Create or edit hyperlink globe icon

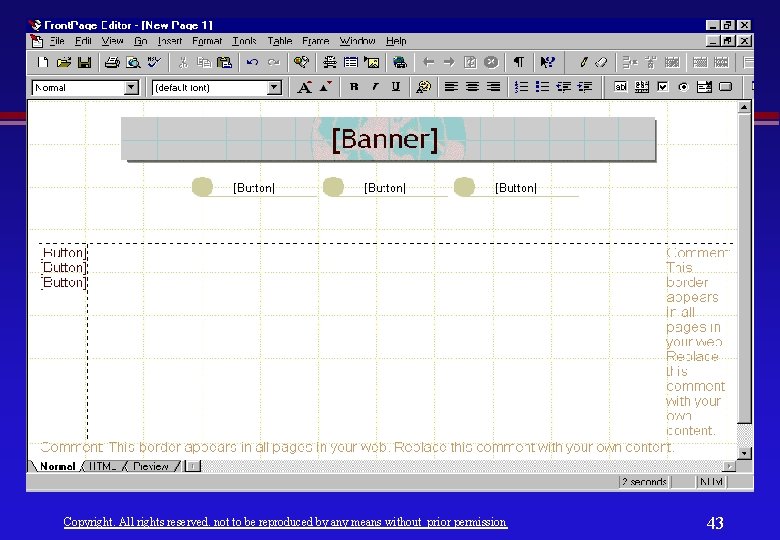(x=399, y=62)
